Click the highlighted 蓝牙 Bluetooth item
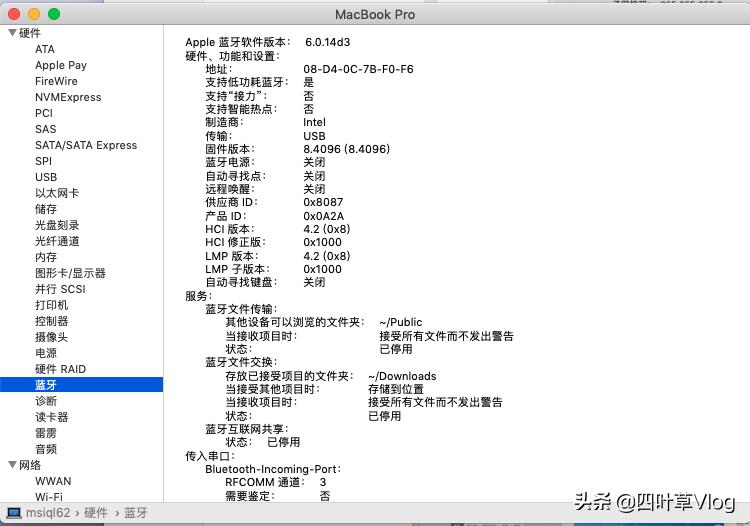The width and height of the screenshot is (750, 526). click(81, 385)
